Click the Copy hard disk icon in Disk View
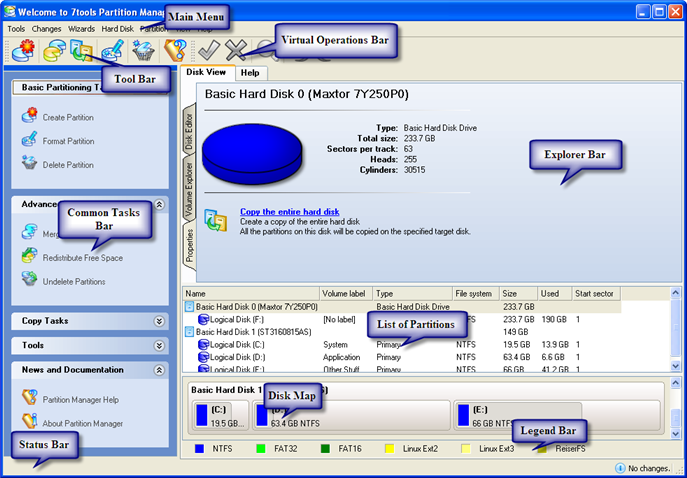 (x=215, y=218)
